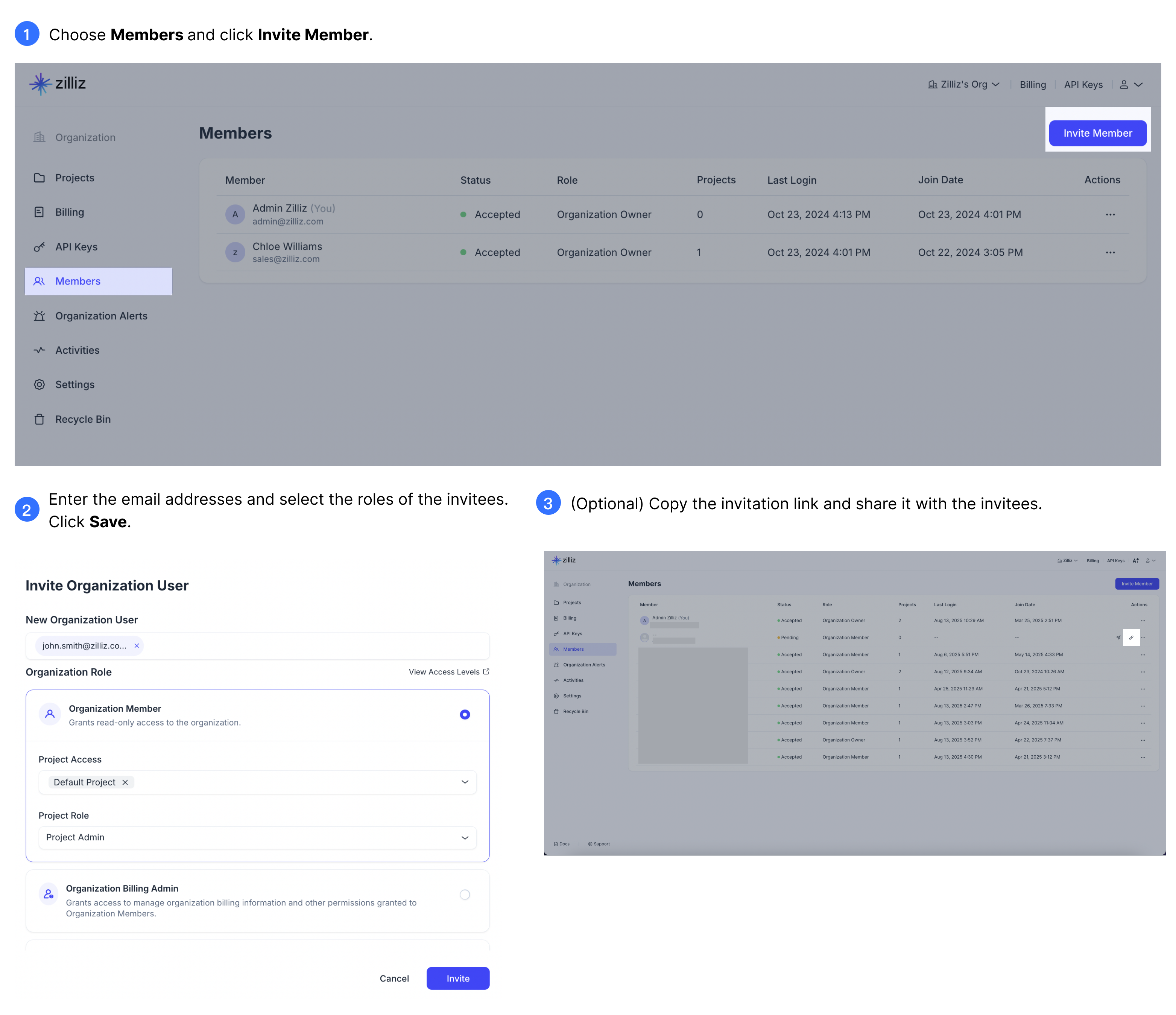The height and width of the screenshot is (1015, 1176).
Task: Click the Settings gear icon
Action: [x=39, y=384]
